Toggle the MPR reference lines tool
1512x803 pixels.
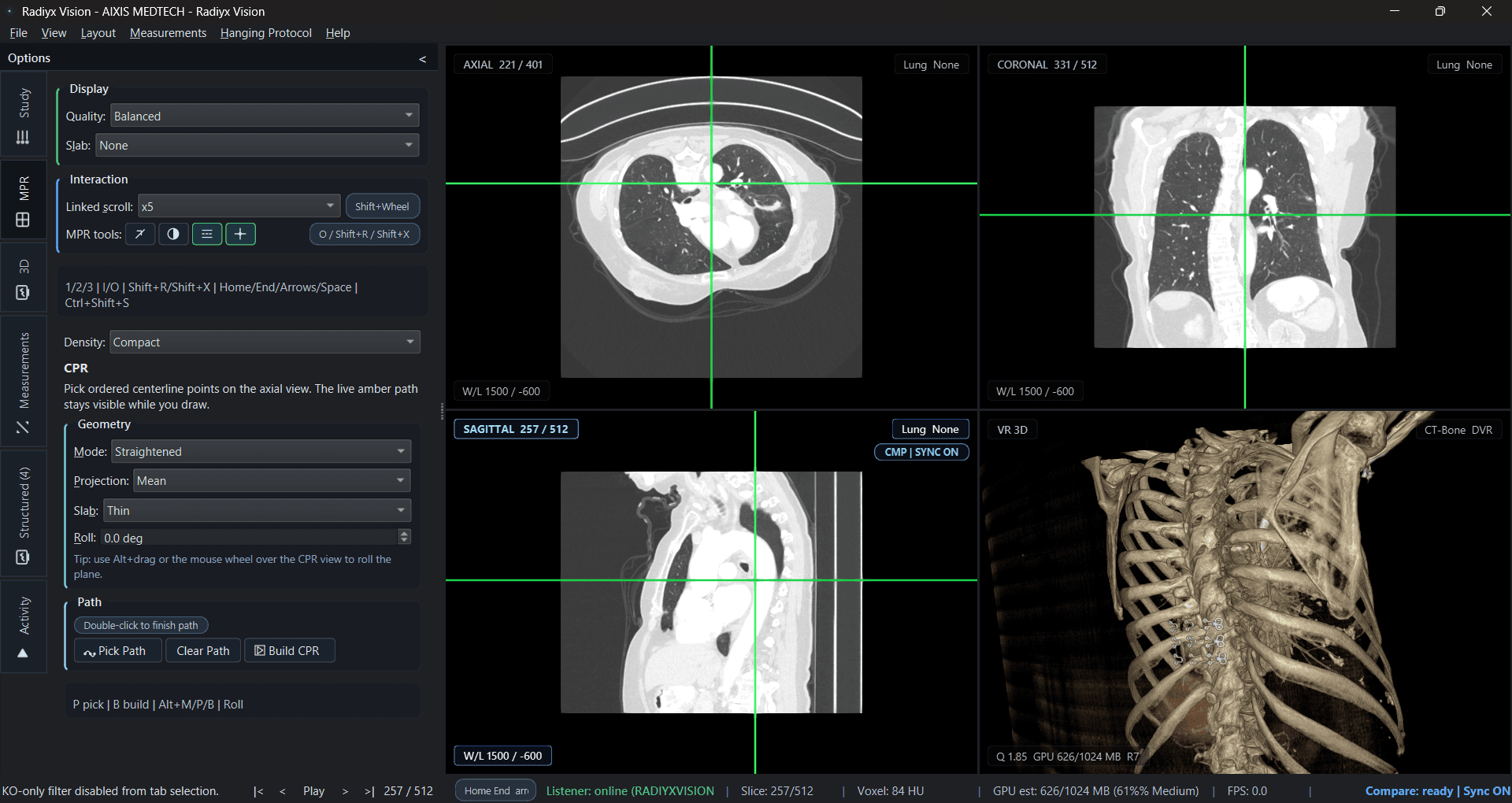pos(207,234)
